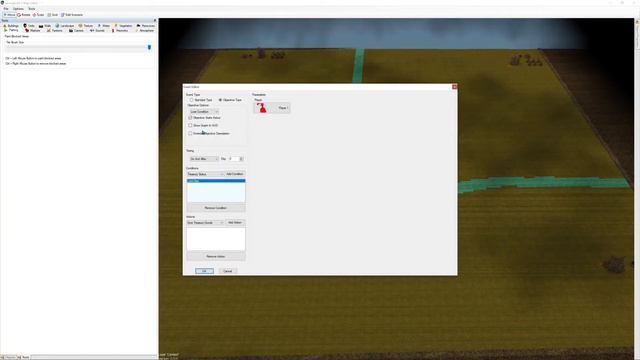Open the Options menu

[18, 9]
